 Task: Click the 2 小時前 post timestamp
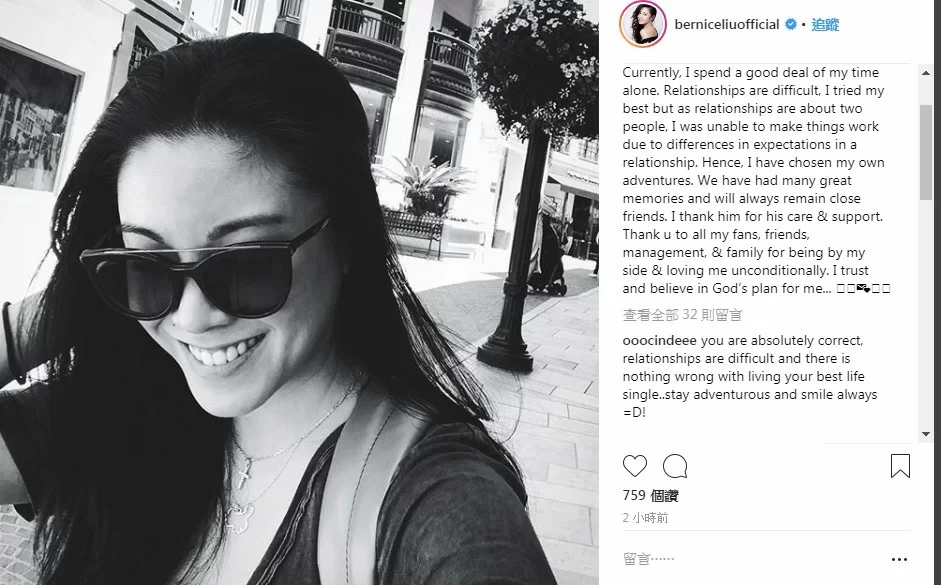click(x=645, y=518)
